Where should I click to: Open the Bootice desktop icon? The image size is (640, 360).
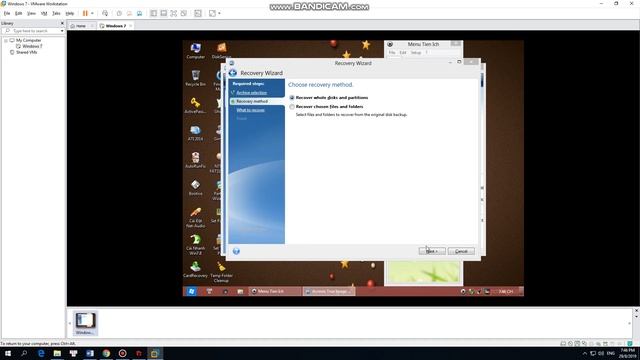click(196, 188)
